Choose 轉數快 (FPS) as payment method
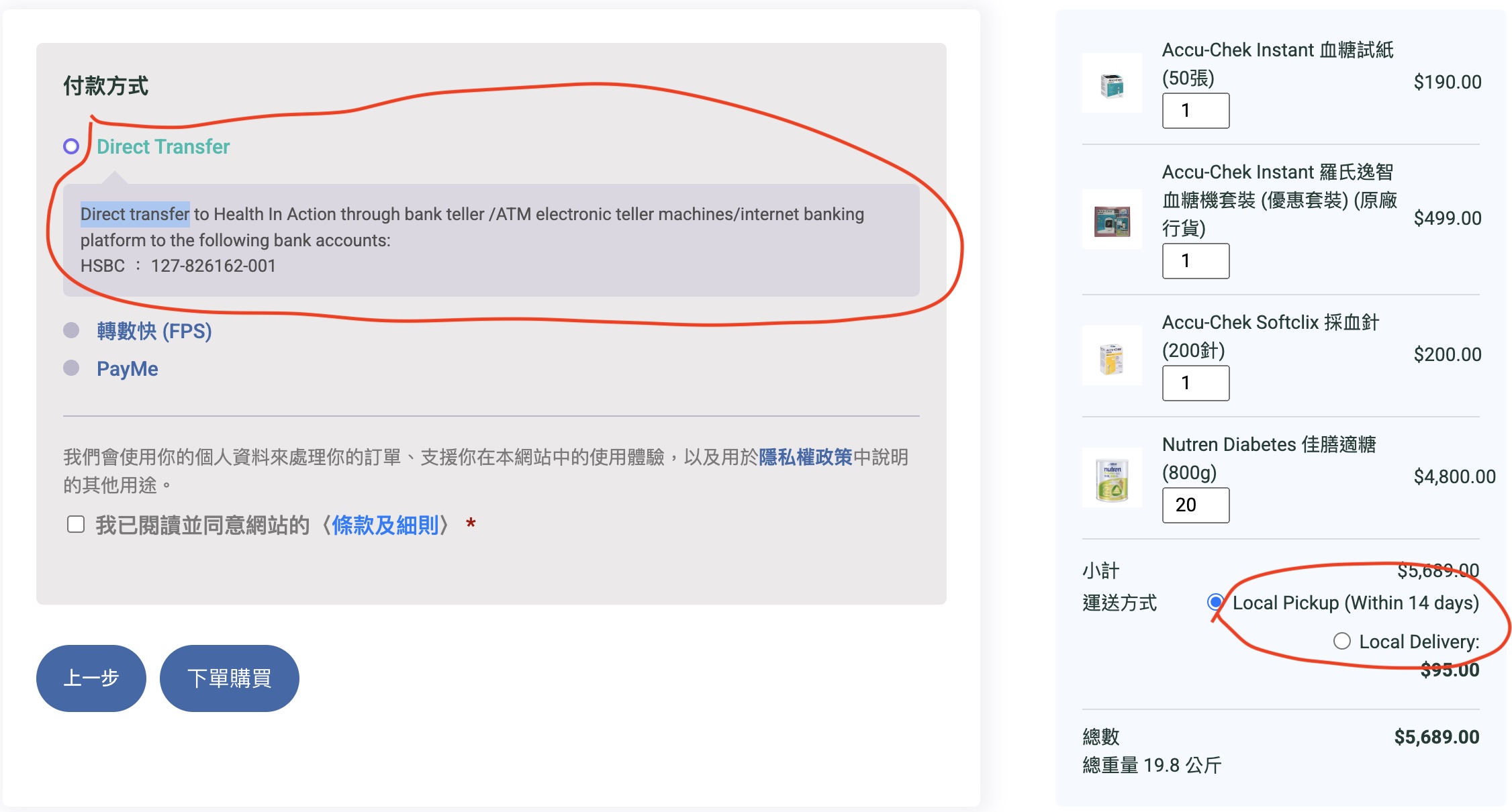This screenshot has height=812, width=1512. 71,330
